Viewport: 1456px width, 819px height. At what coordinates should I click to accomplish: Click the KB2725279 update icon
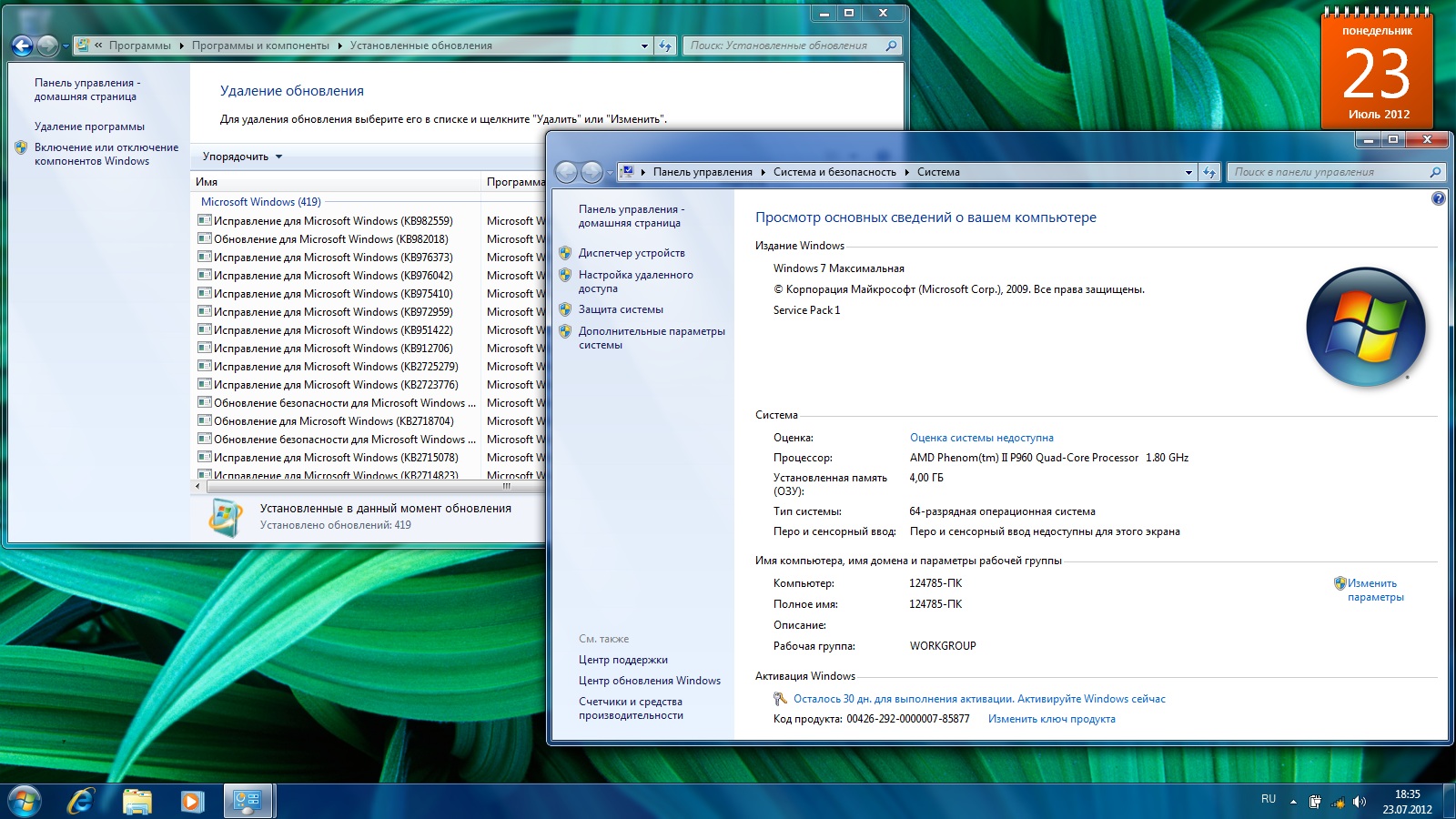click(205, 366)
